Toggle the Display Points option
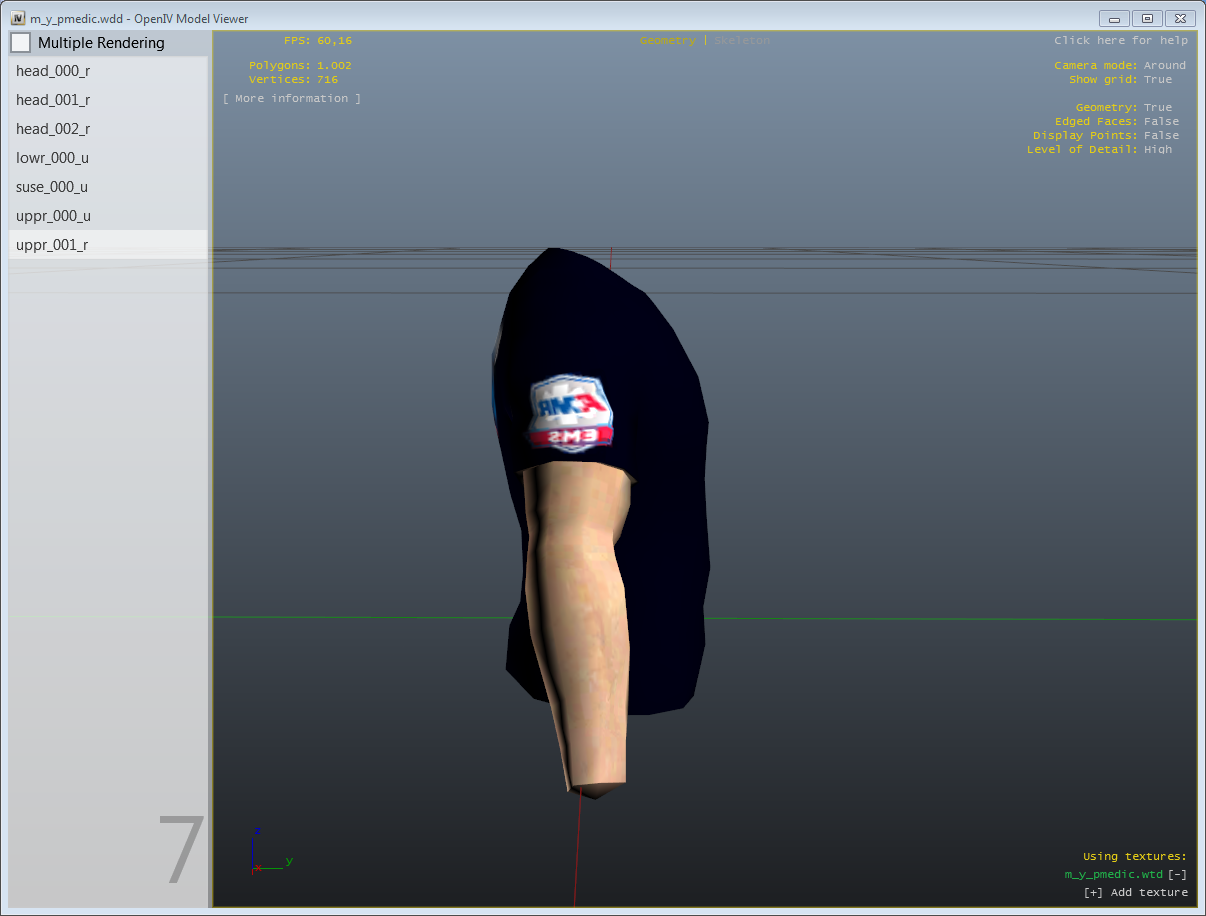This screenshot has width=1206, height=916. [1161, 136]
